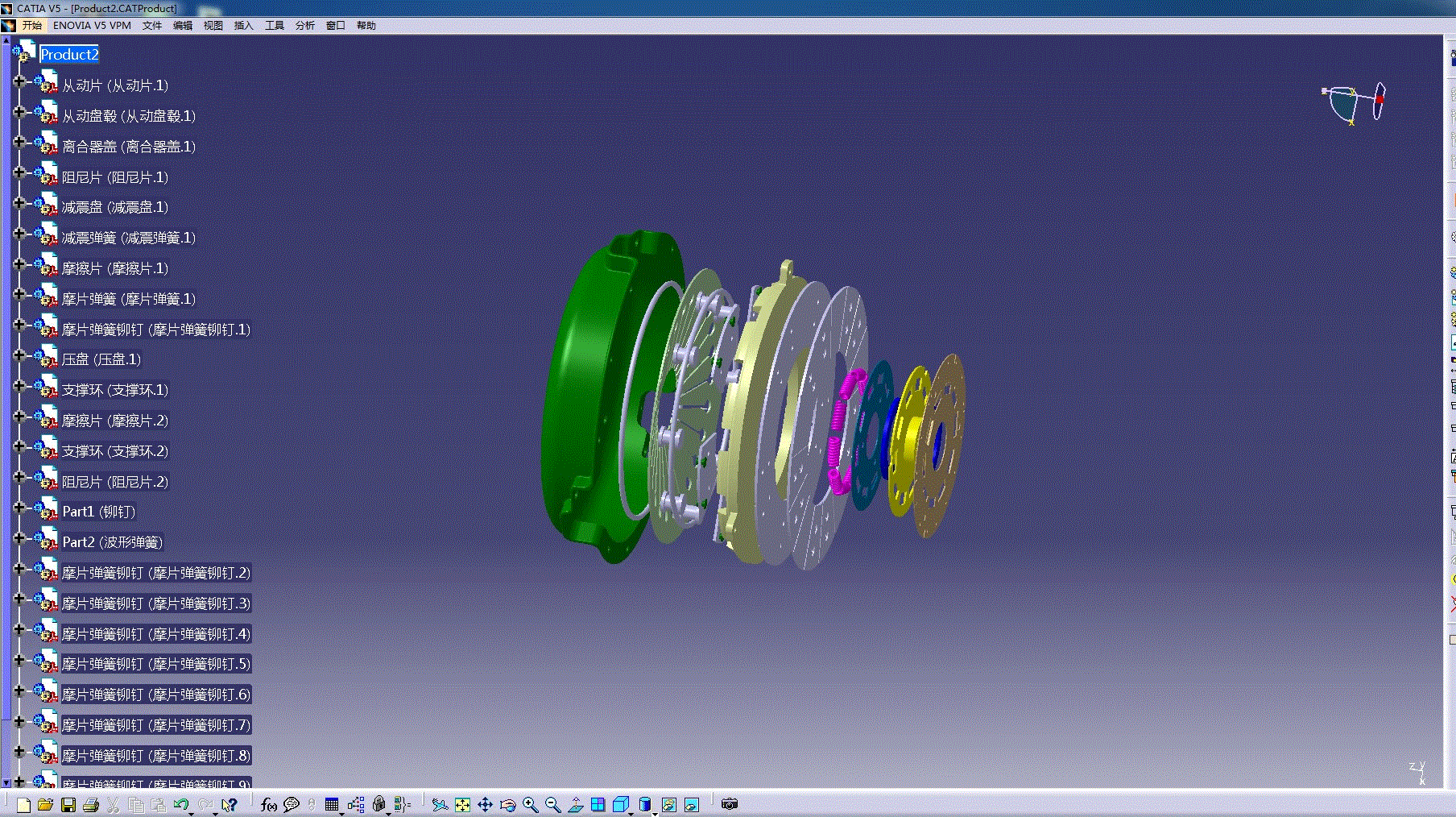
Task: Open the quick view cube dropdown arrow
Action: 631,813
